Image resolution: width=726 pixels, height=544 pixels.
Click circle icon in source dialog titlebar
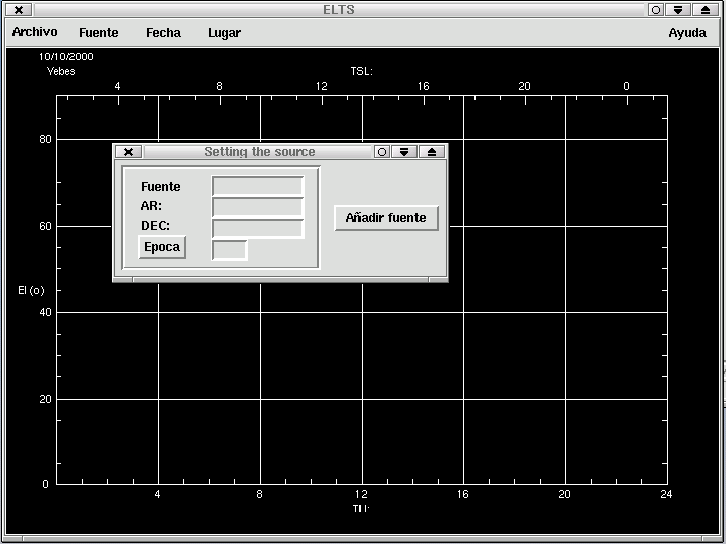(381, 152)
